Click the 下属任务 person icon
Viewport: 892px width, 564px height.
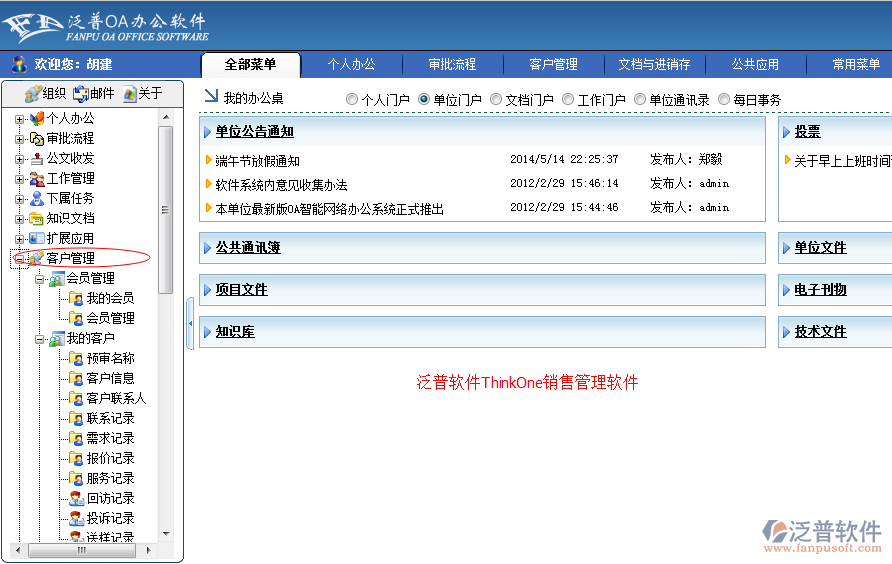[x=36, y=199]
